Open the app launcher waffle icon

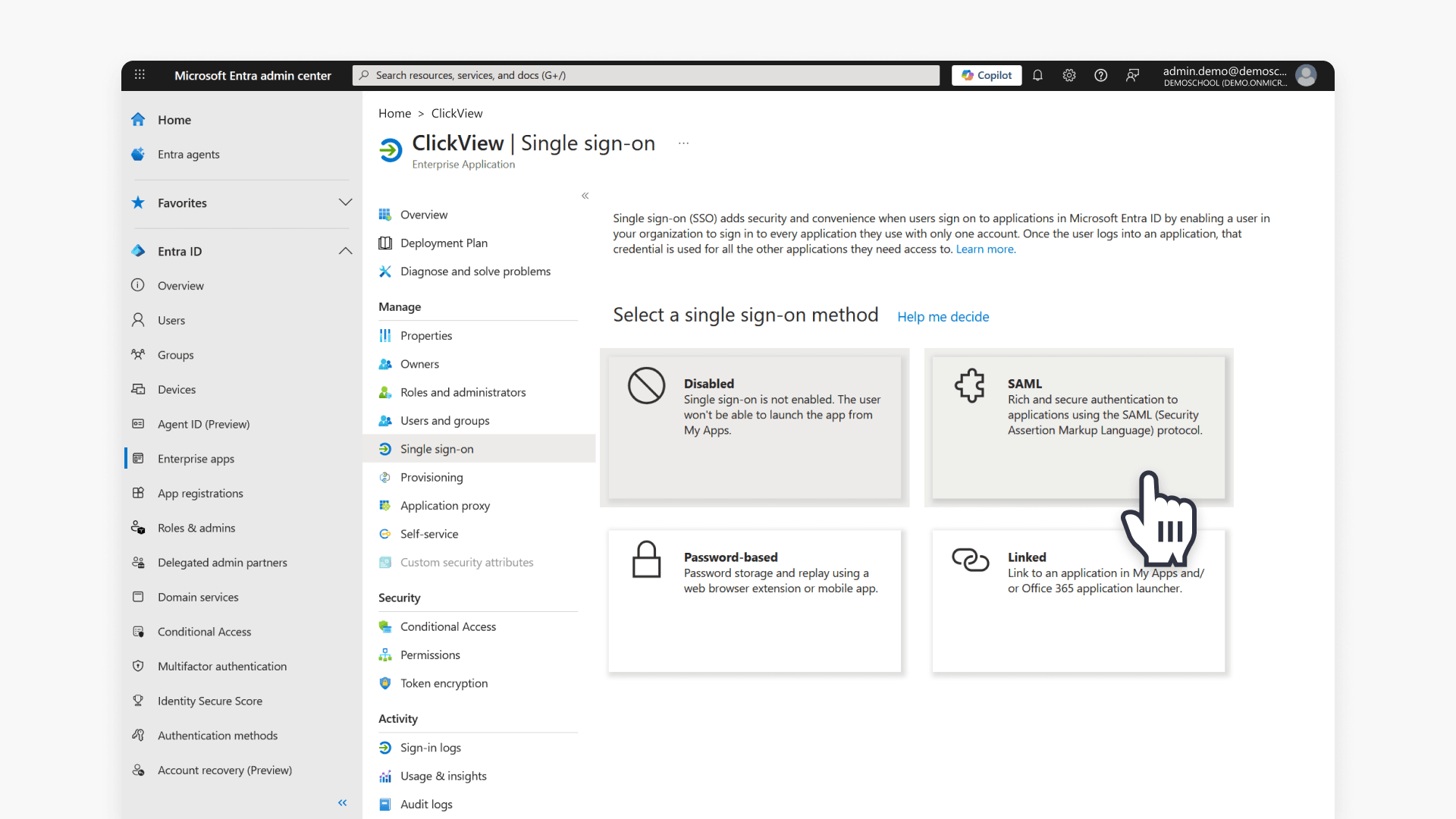(140, 75)
